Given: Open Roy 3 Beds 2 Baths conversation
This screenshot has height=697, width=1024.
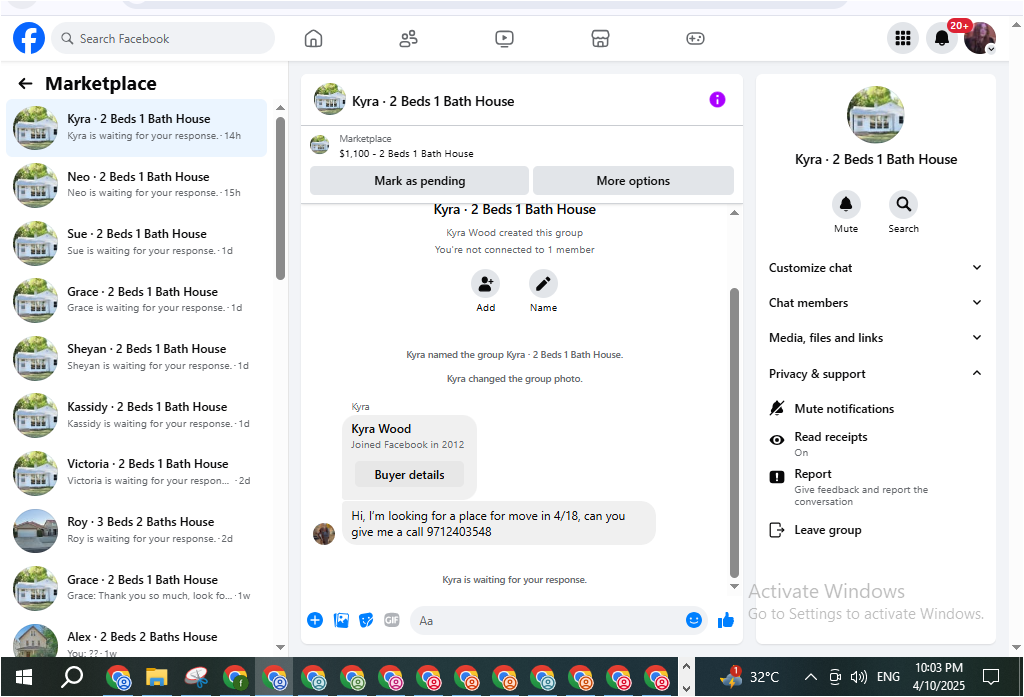Looking at the screenshot, I should [x=136, y=530].
